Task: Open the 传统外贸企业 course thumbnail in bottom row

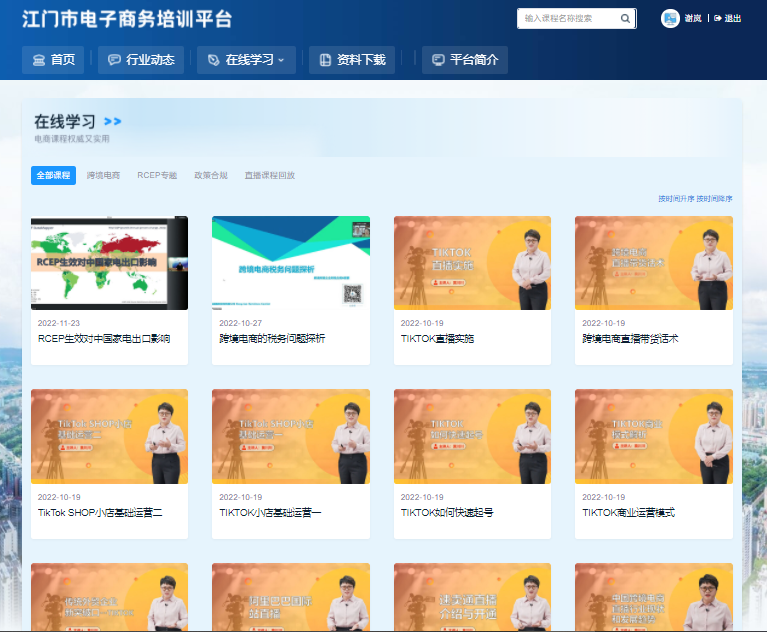Action: pos(110,597)
